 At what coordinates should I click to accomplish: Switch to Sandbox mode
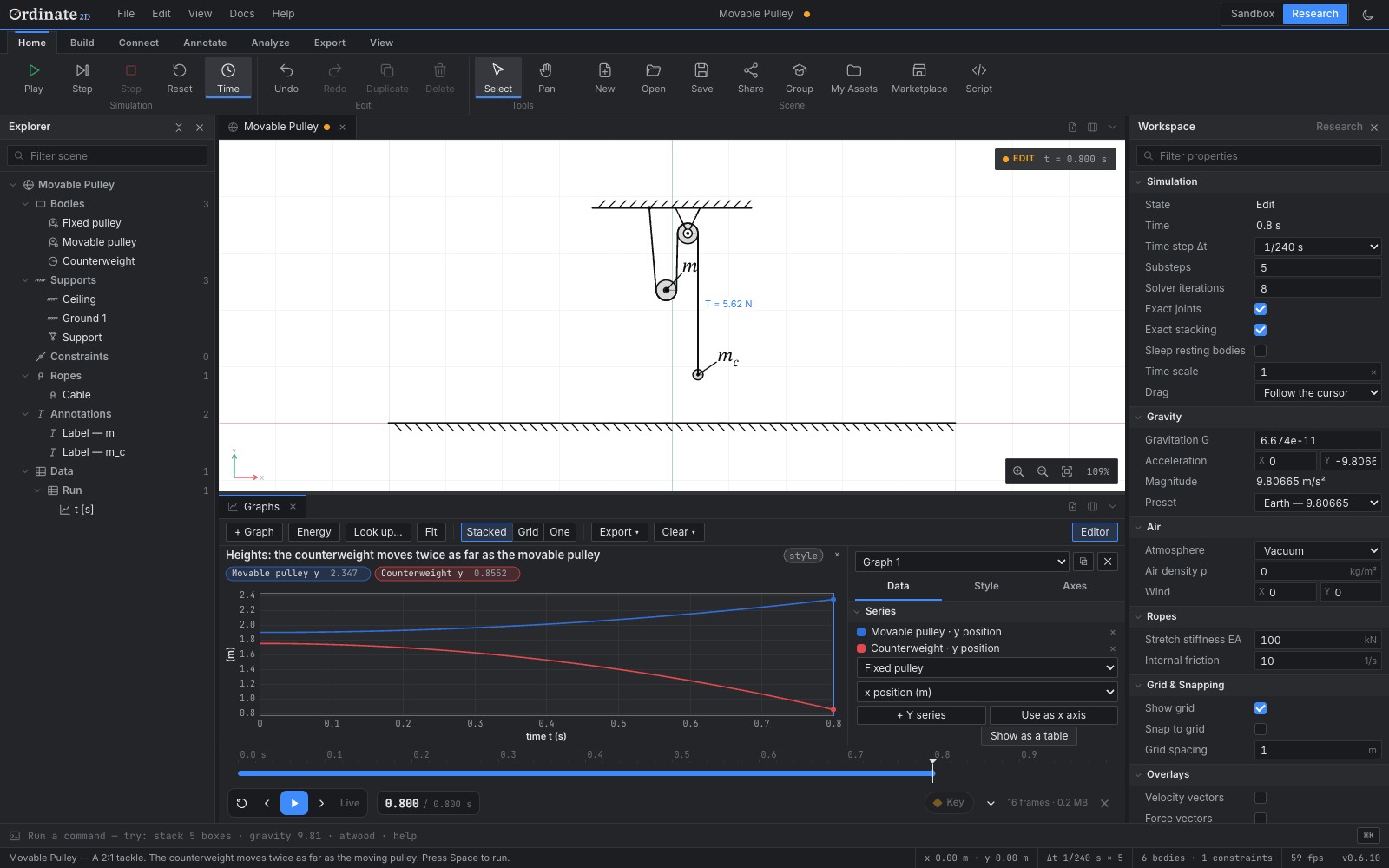1252,14
